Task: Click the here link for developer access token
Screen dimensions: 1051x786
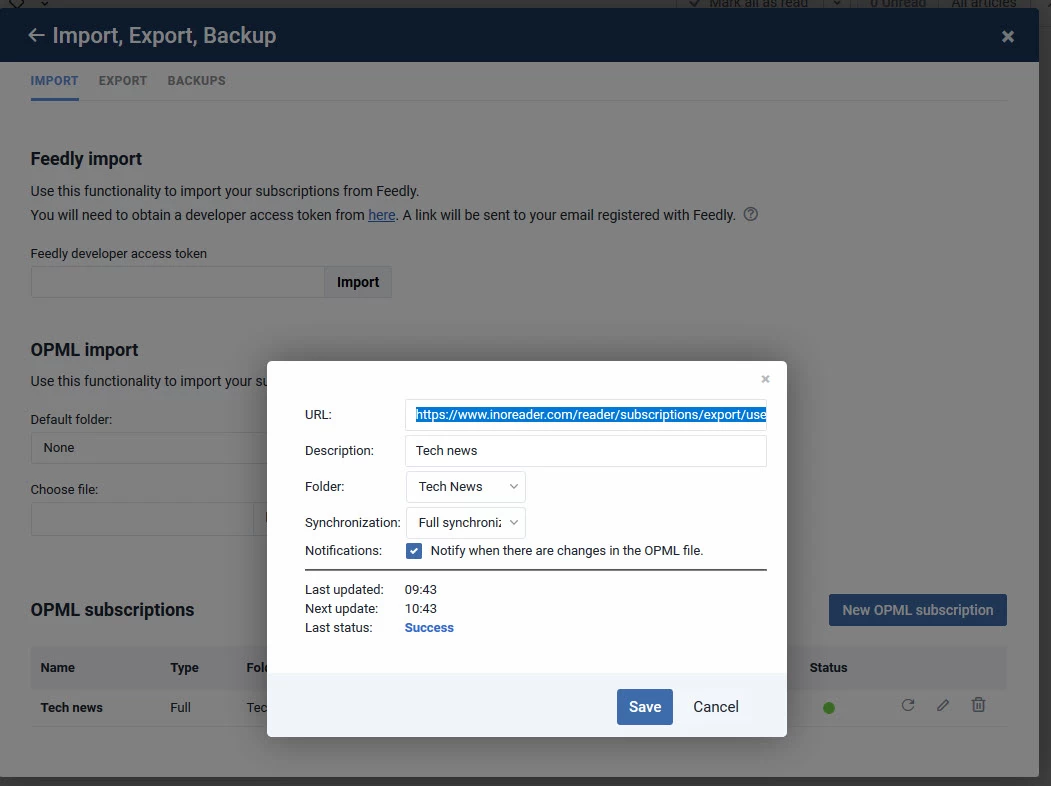Action: pyautogui.click(x=381, y=214)
